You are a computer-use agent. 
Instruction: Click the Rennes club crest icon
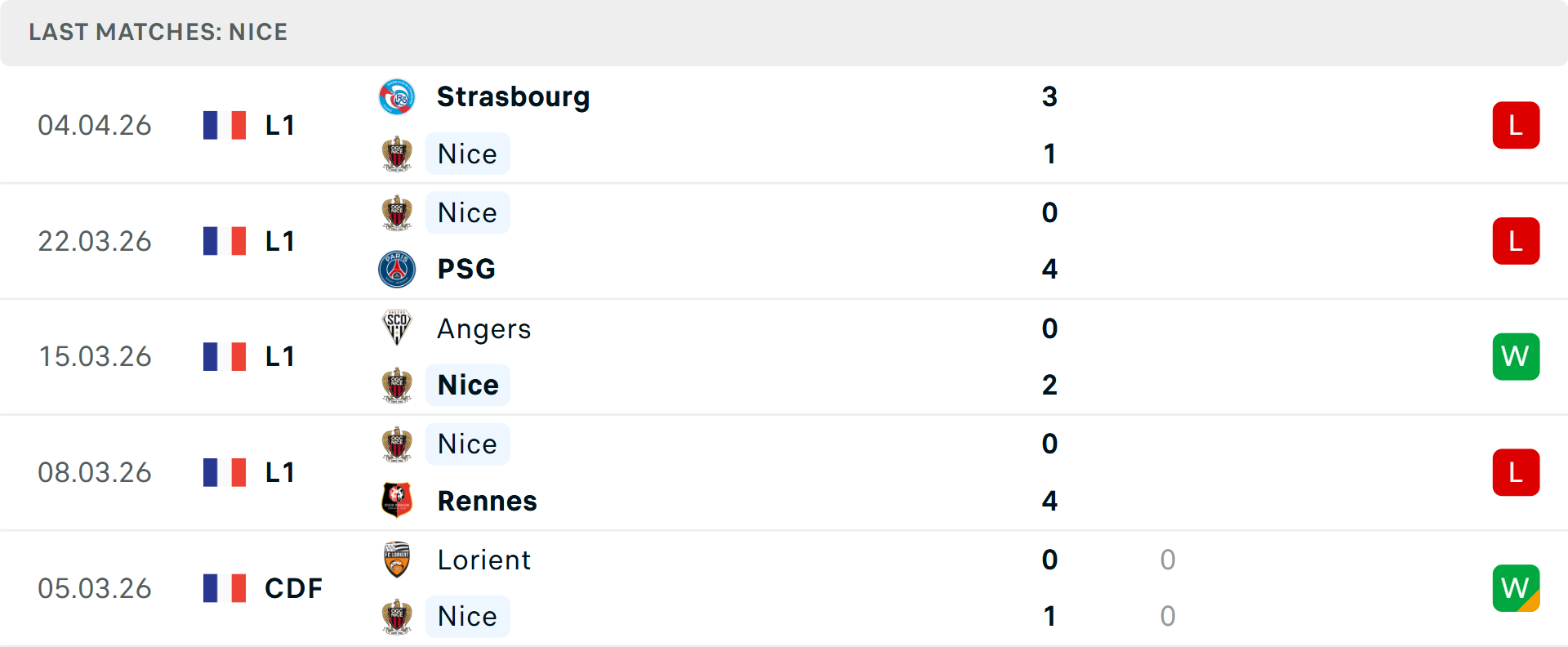397,501
